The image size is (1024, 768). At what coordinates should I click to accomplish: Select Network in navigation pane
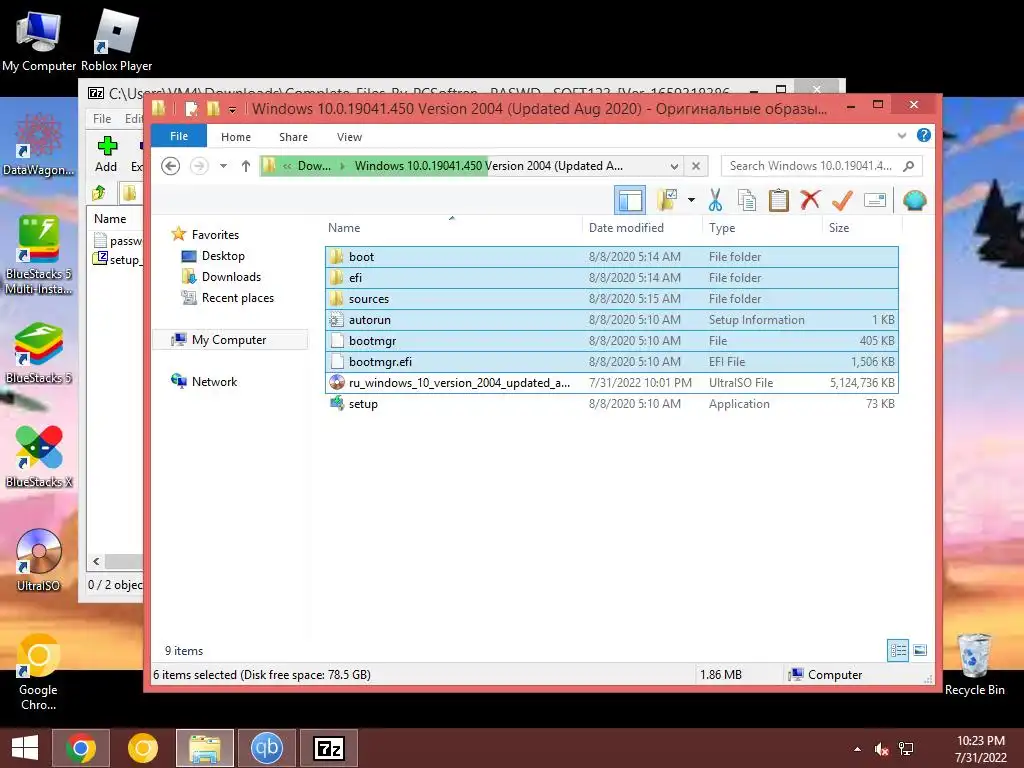(214, 381)
